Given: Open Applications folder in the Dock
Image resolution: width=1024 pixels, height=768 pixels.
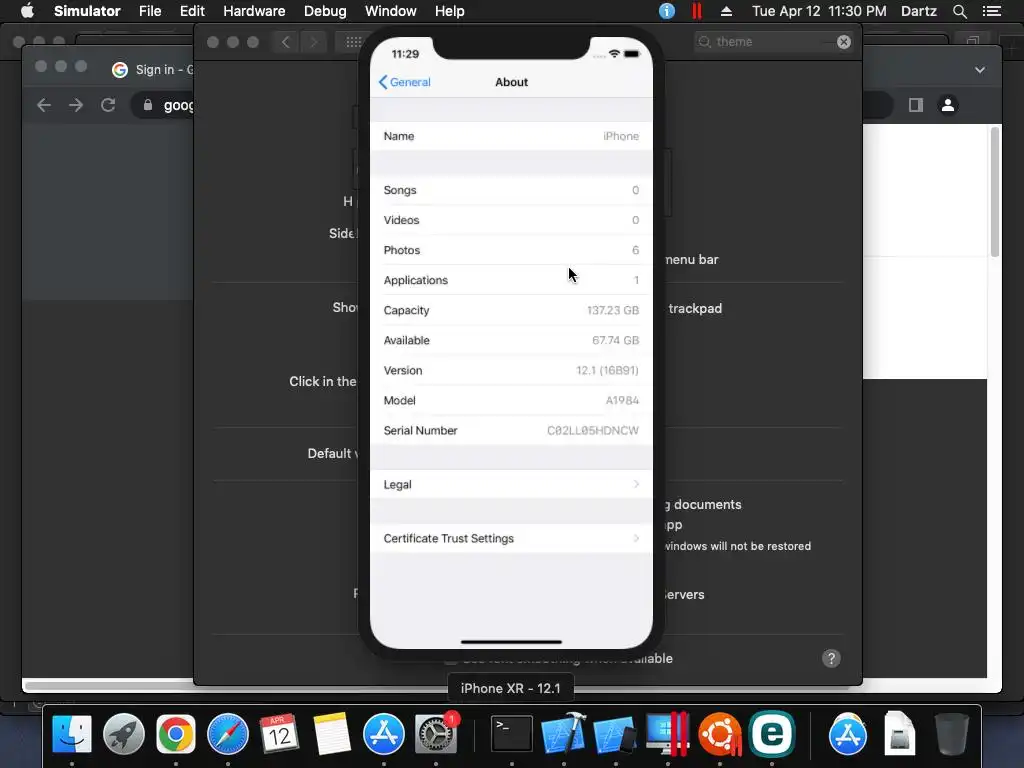Looking at the screenshot, I should click(848, 733).
